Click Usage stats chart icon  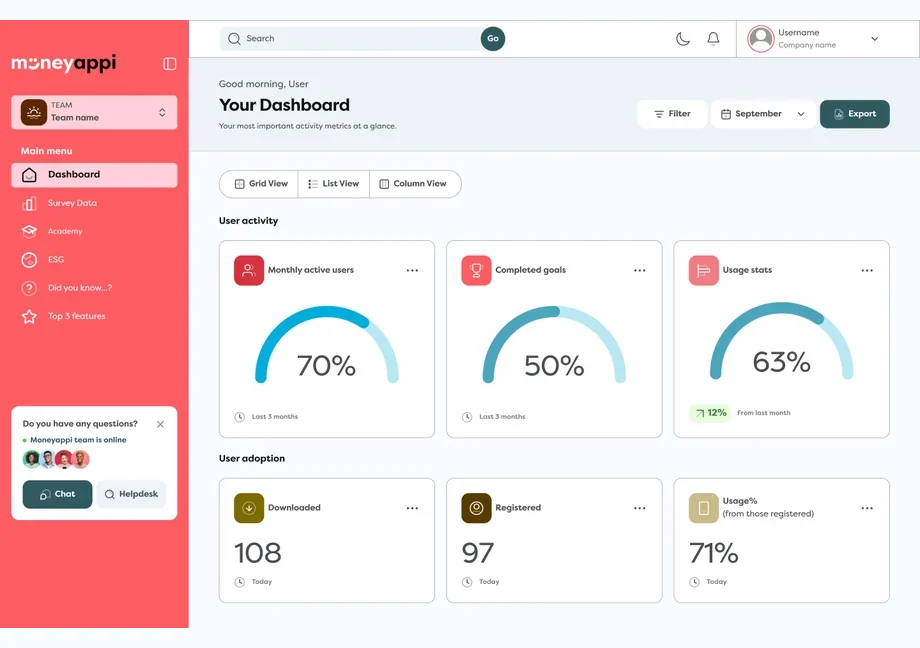tap(703, 271)
